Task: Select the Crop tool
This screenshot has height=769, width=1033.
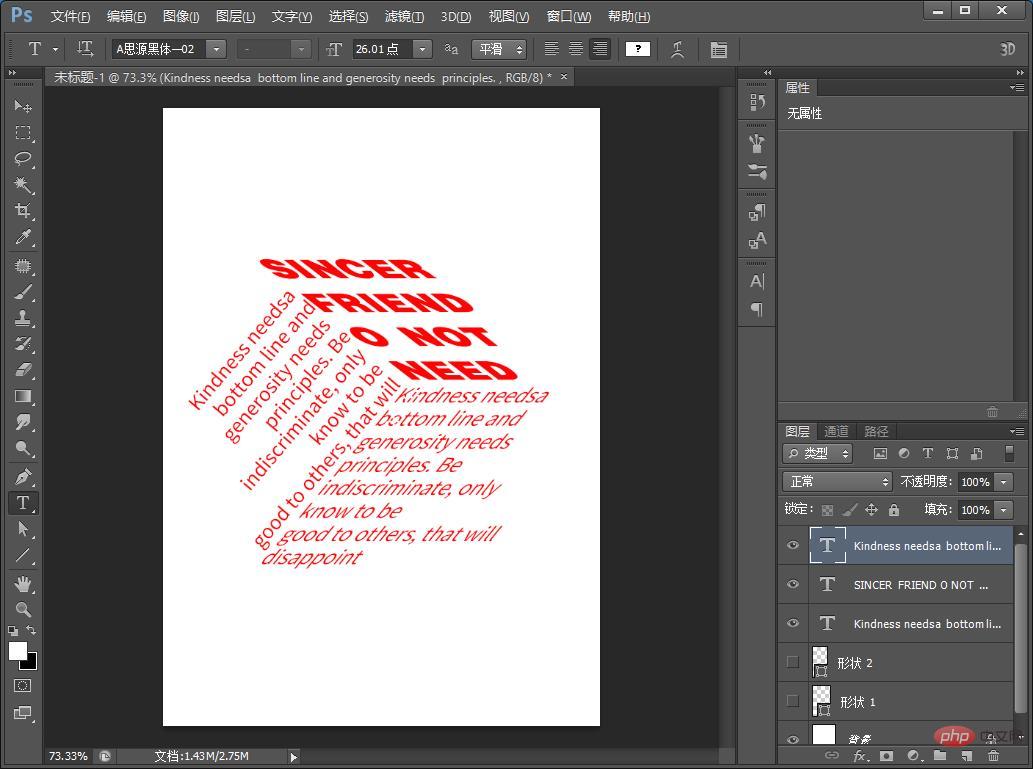Action: [23, 211]
